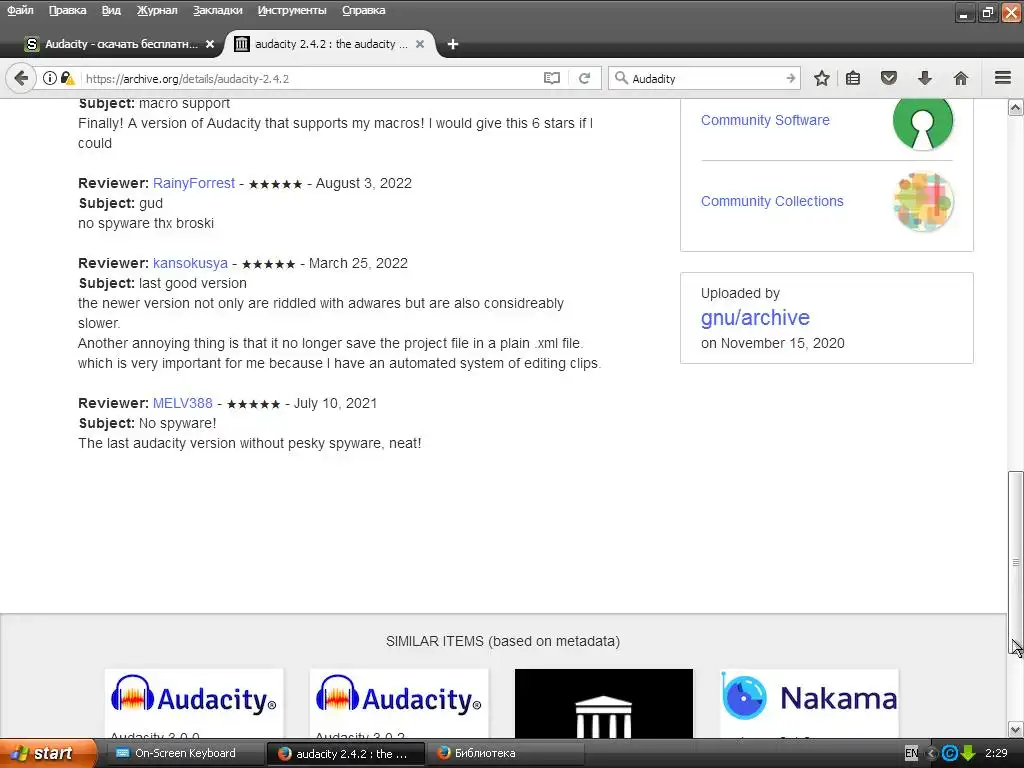Save page to Pocket icon
This screenshot has width=1024, height=768.
pos(889,78)
